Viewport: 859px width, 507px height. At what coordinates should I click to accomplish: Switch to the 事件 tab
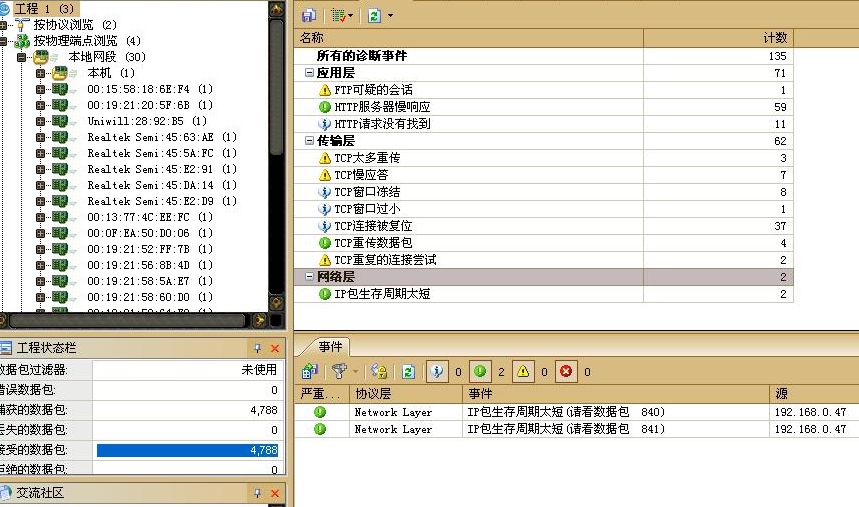[x=330, y=346]
